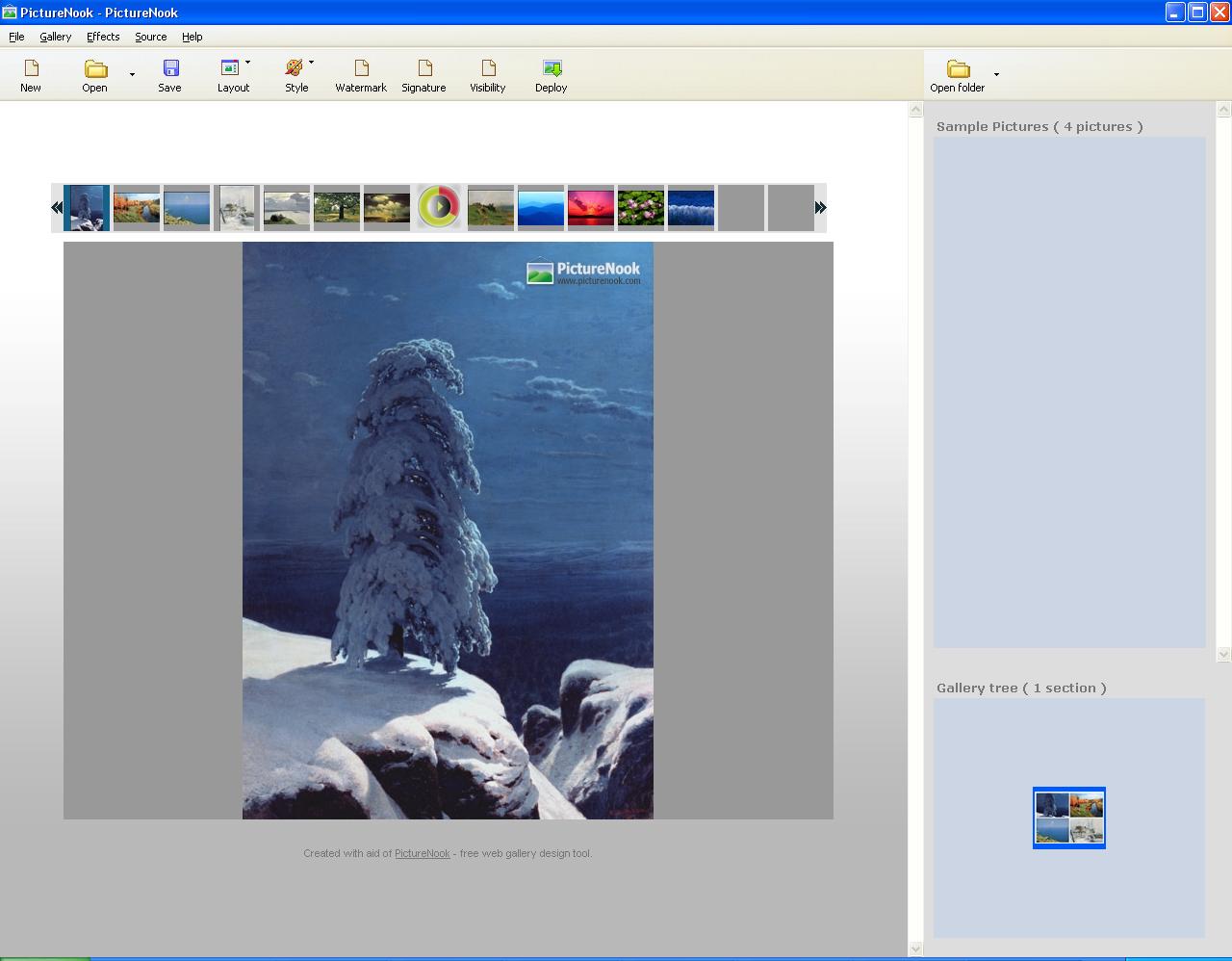This screenshot has width=1232, height=961.
Task: Open the Help menu
Action: pos(192,37)
